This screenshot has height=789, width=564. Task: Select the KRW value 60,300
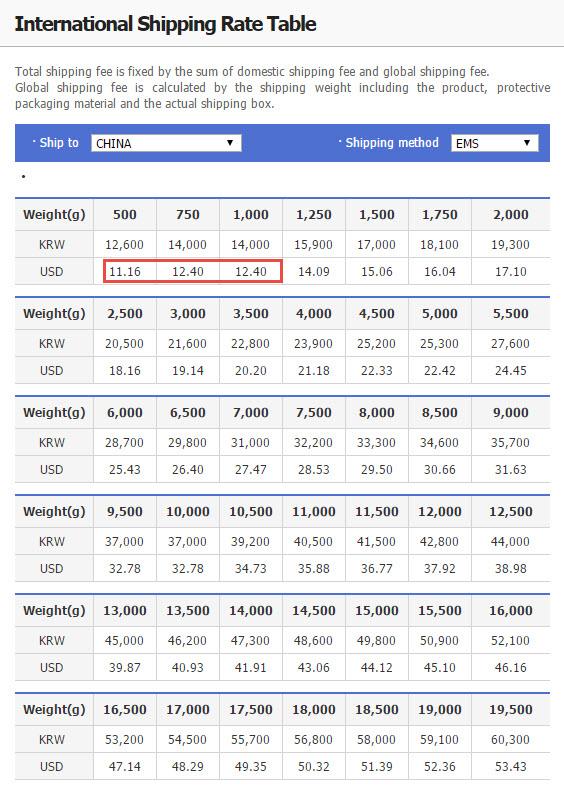[510, 740]
